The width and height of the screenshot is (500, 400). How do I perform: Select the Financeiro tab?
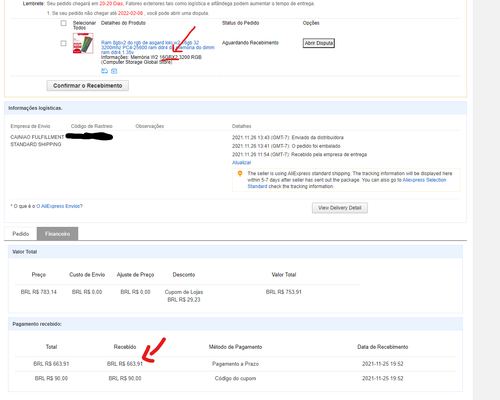point(57,234)
